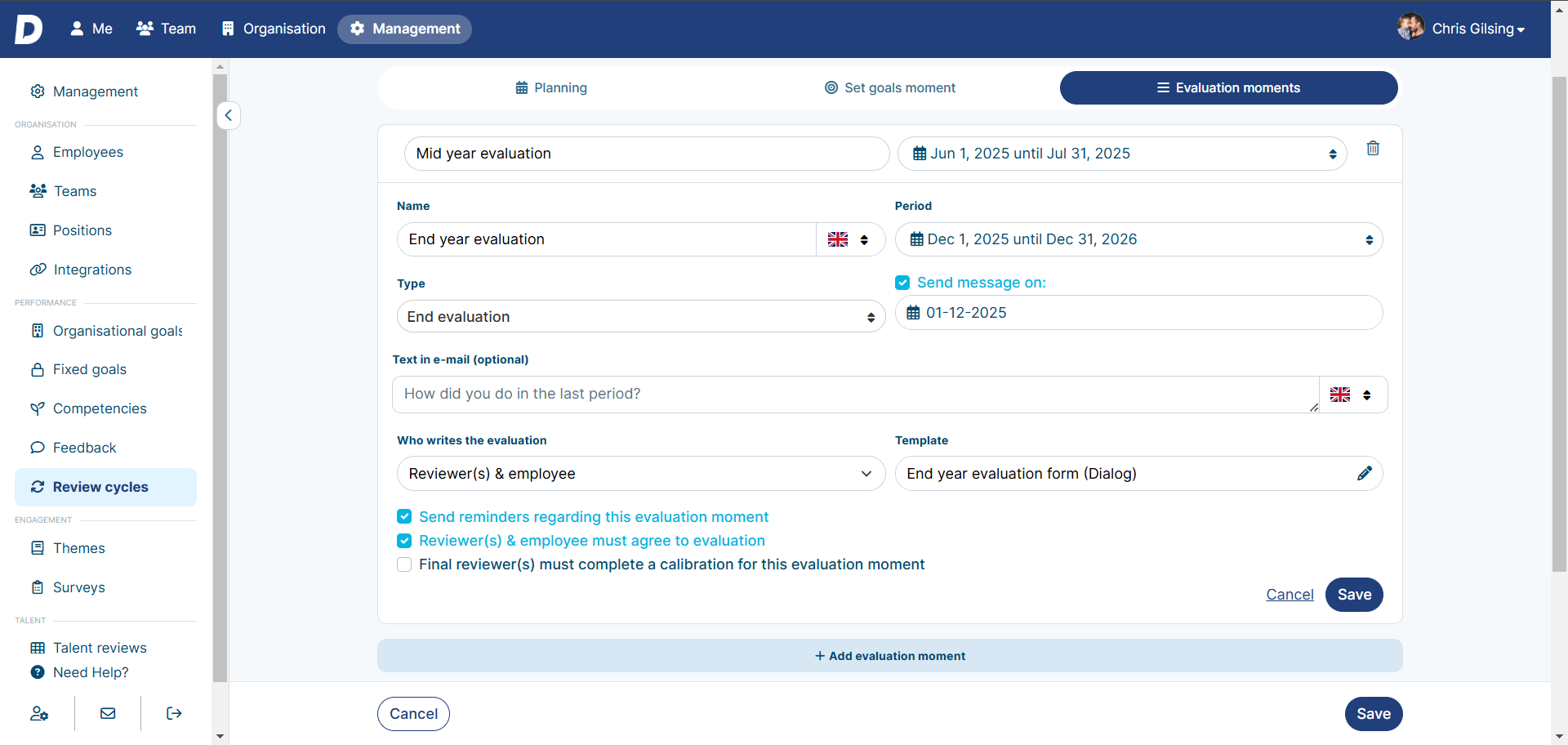Click calendar icon in Mid year period
Viewport: 1568px width, 745px height.
coord(920,154)
